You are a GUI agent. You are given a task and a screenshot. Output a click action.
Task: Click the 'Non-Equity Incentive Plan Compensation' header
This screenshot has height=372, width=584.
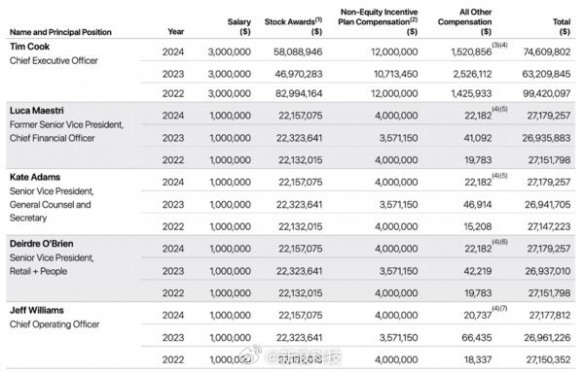click(x=378, y=22)
